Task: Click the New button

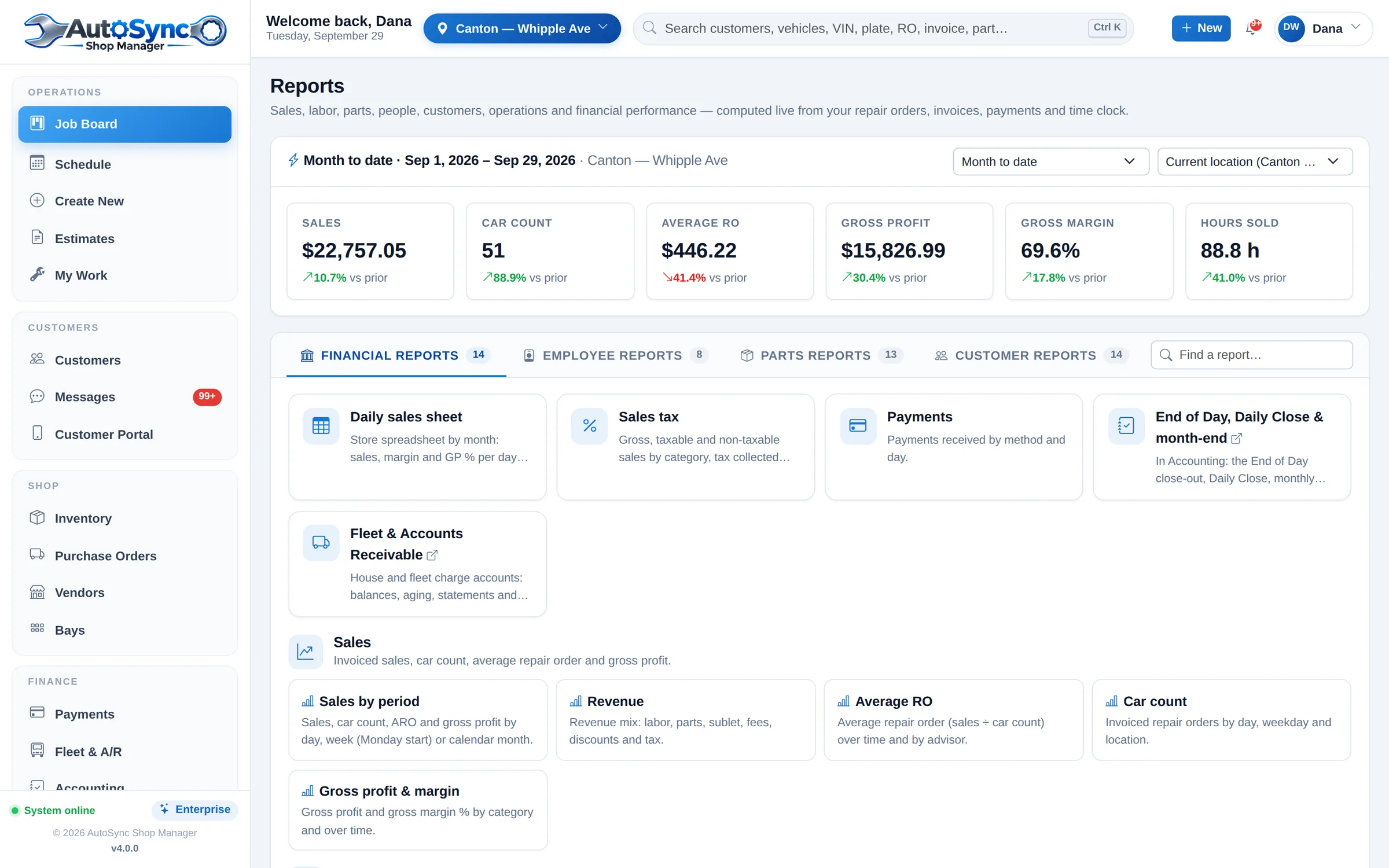Action: tap(1201, 28)
